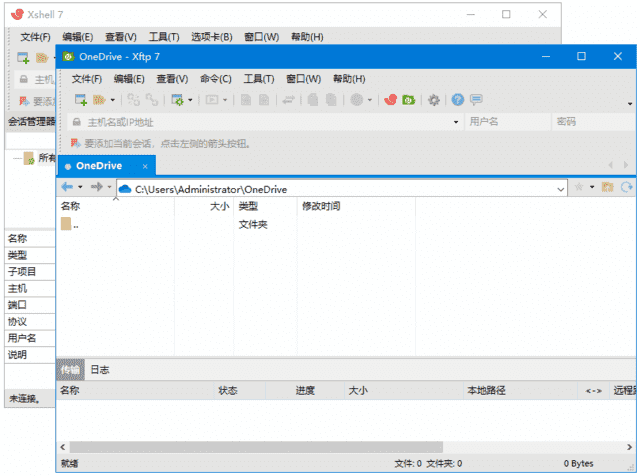This screenshot has width=640, height=476.
Task: Click the open session folder icon in Xftp
Action: (x=99, y=100)
